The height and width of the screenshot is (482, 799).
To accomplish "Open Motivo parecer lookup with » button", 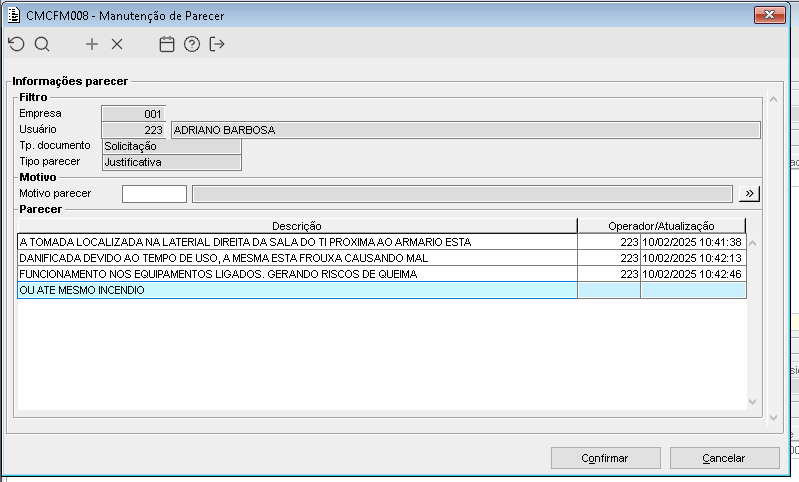I will coord(750,193).
